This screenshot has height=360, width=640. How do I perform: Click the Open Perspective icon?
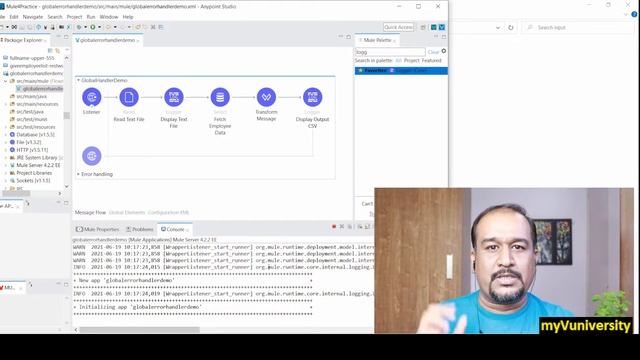tap(423, 27)
